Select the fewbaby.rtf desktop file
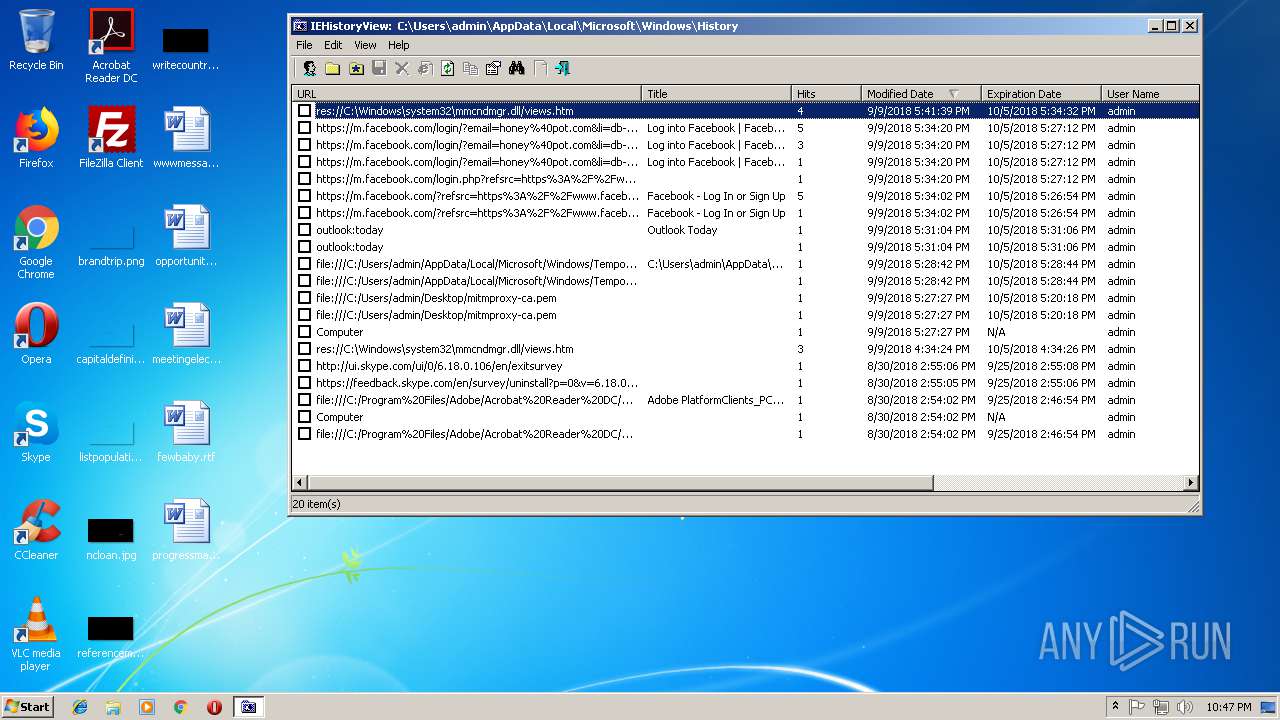The height and width of the screenshot is (720, 1280). 186,432
